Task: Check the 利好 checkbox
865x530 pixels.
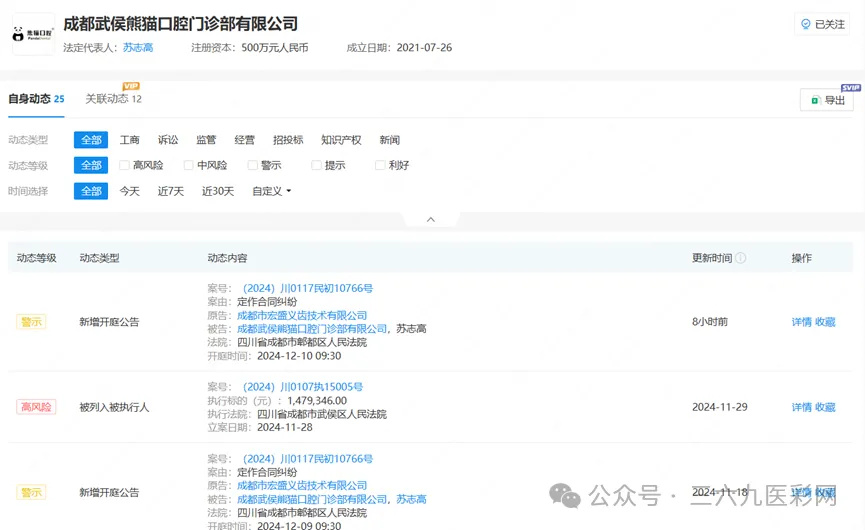Action: coord(380,165)
